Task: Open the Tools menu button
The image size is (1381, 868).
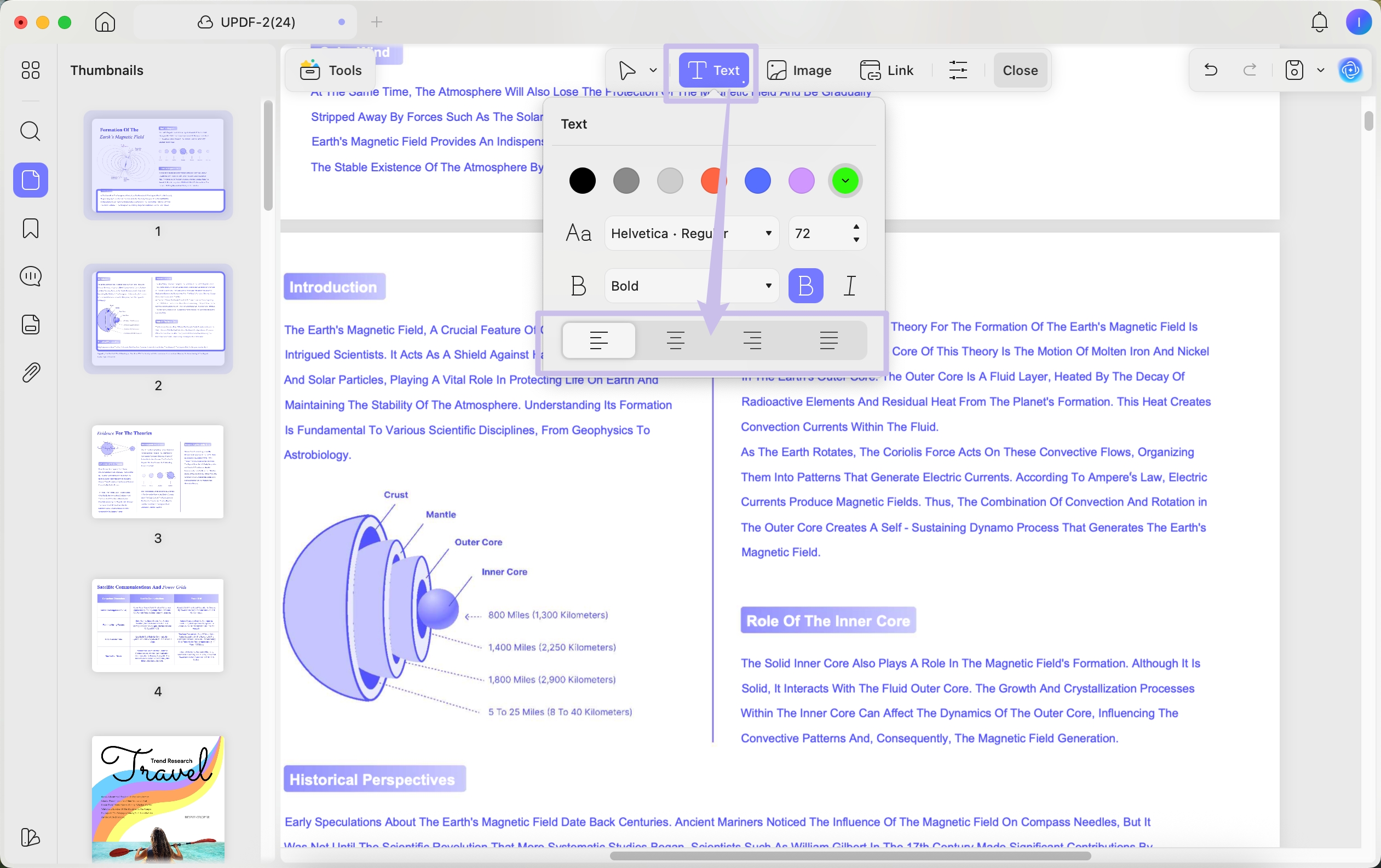Action: (x=330, y=70)
